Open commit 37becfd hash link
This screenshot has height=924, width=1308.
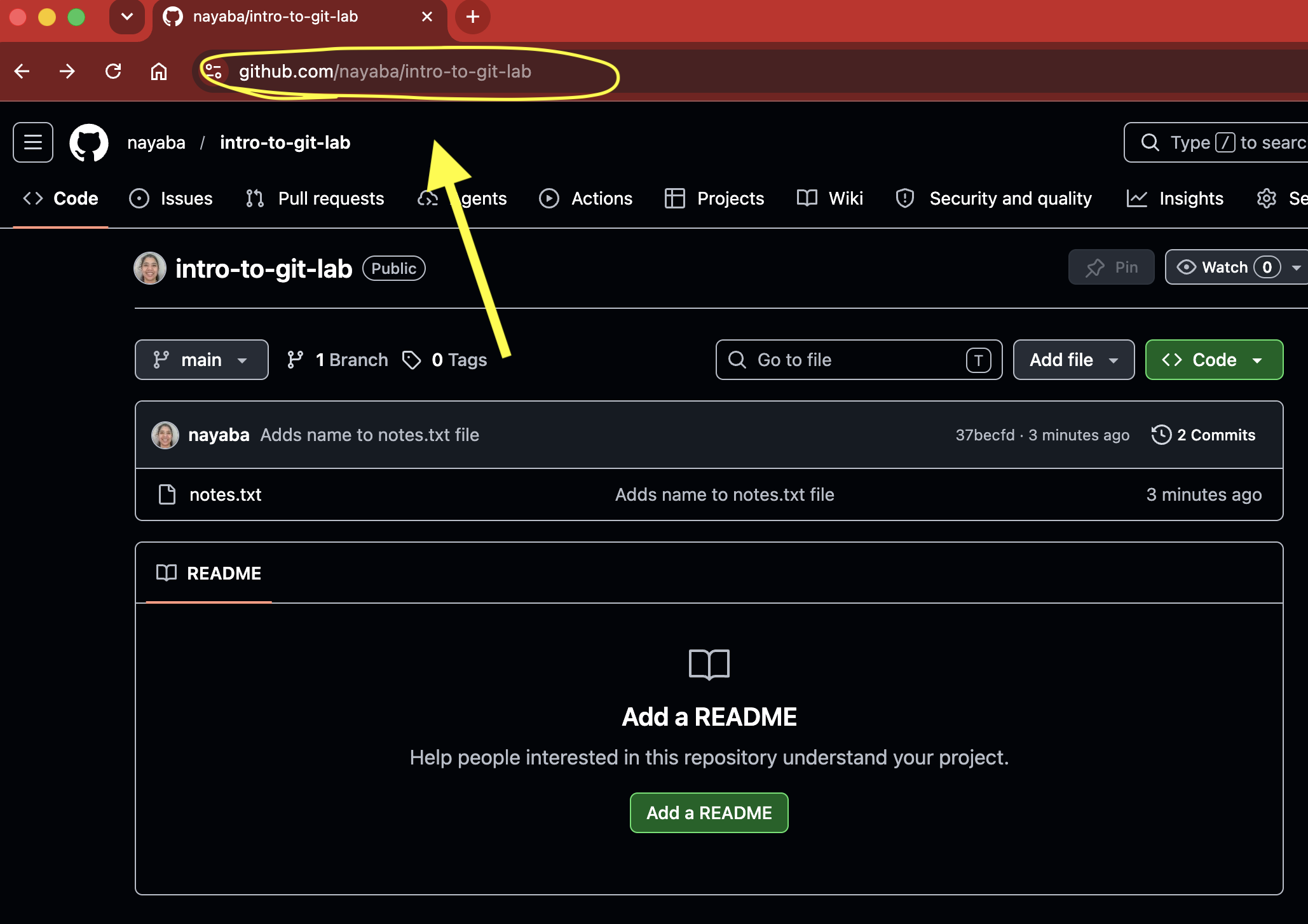pyautogui.click(x=985, y=435)
